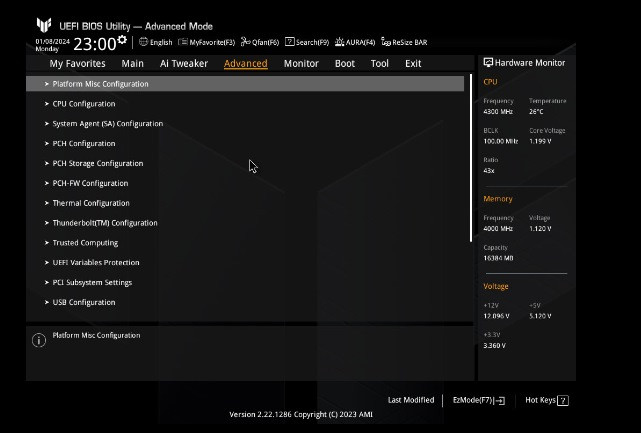Click Ratio value 43x
This screenshot has width=641, height=433.
pos(489,171)
